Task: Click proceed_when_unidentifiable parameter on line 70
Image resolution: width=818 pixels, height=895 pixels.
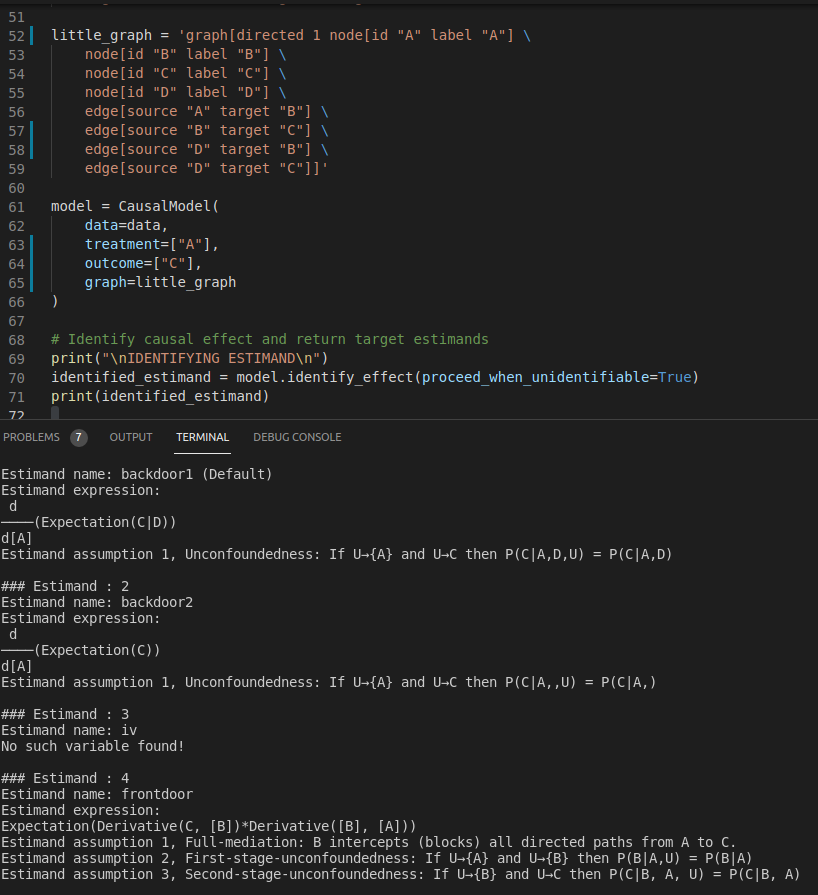Action: (535, 377)
